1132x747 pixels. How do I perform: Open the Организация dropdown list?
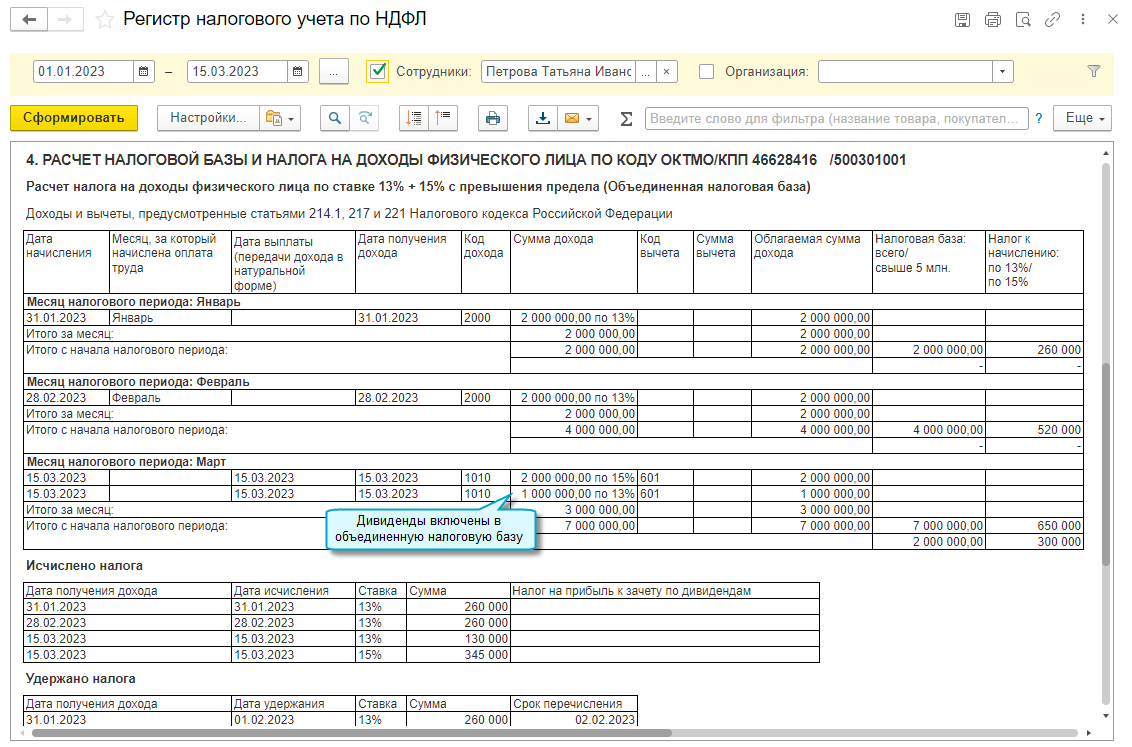pos(1002,72)
